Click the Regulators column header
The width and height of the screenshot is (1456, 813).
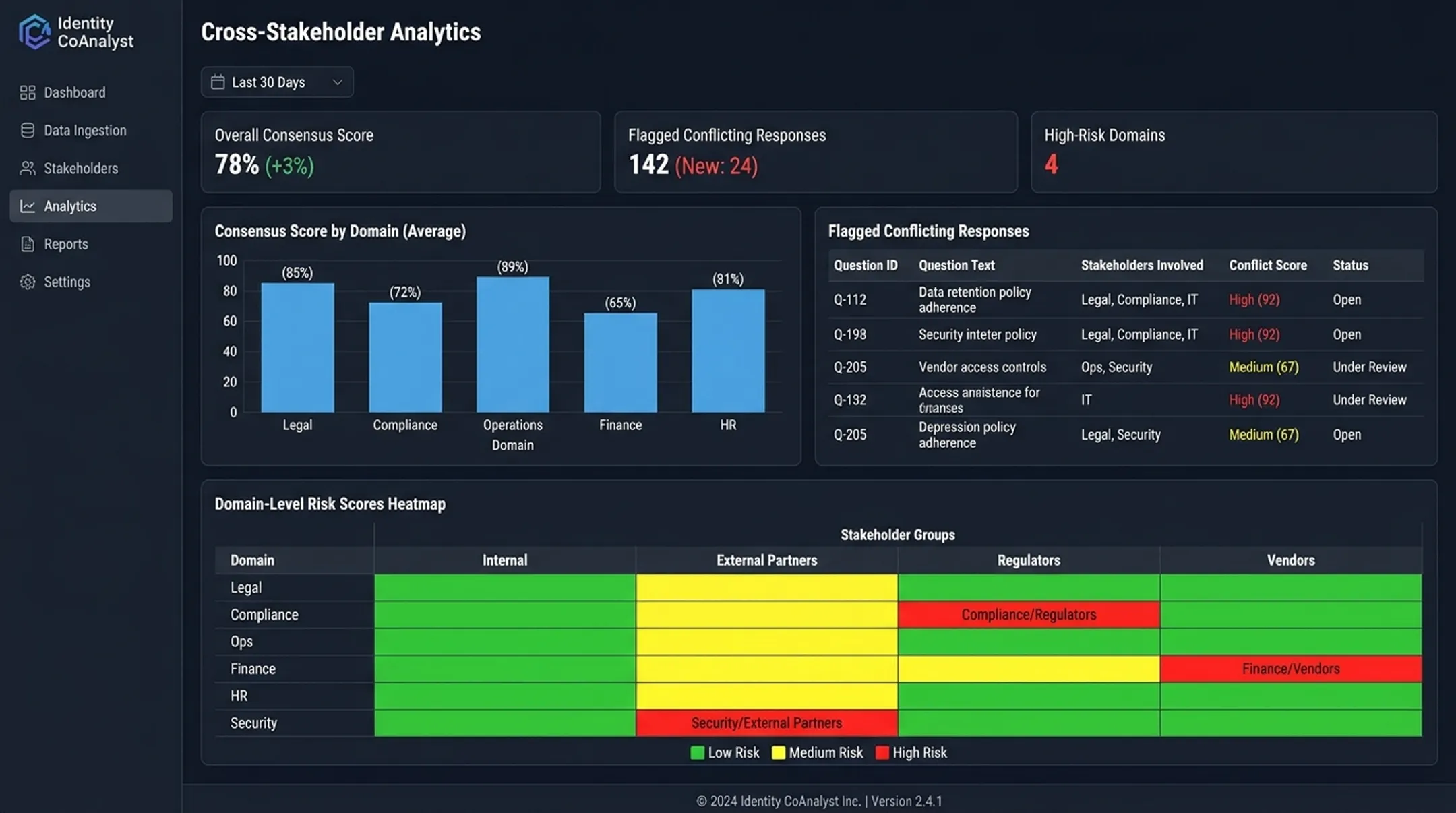pos(1029,560)
